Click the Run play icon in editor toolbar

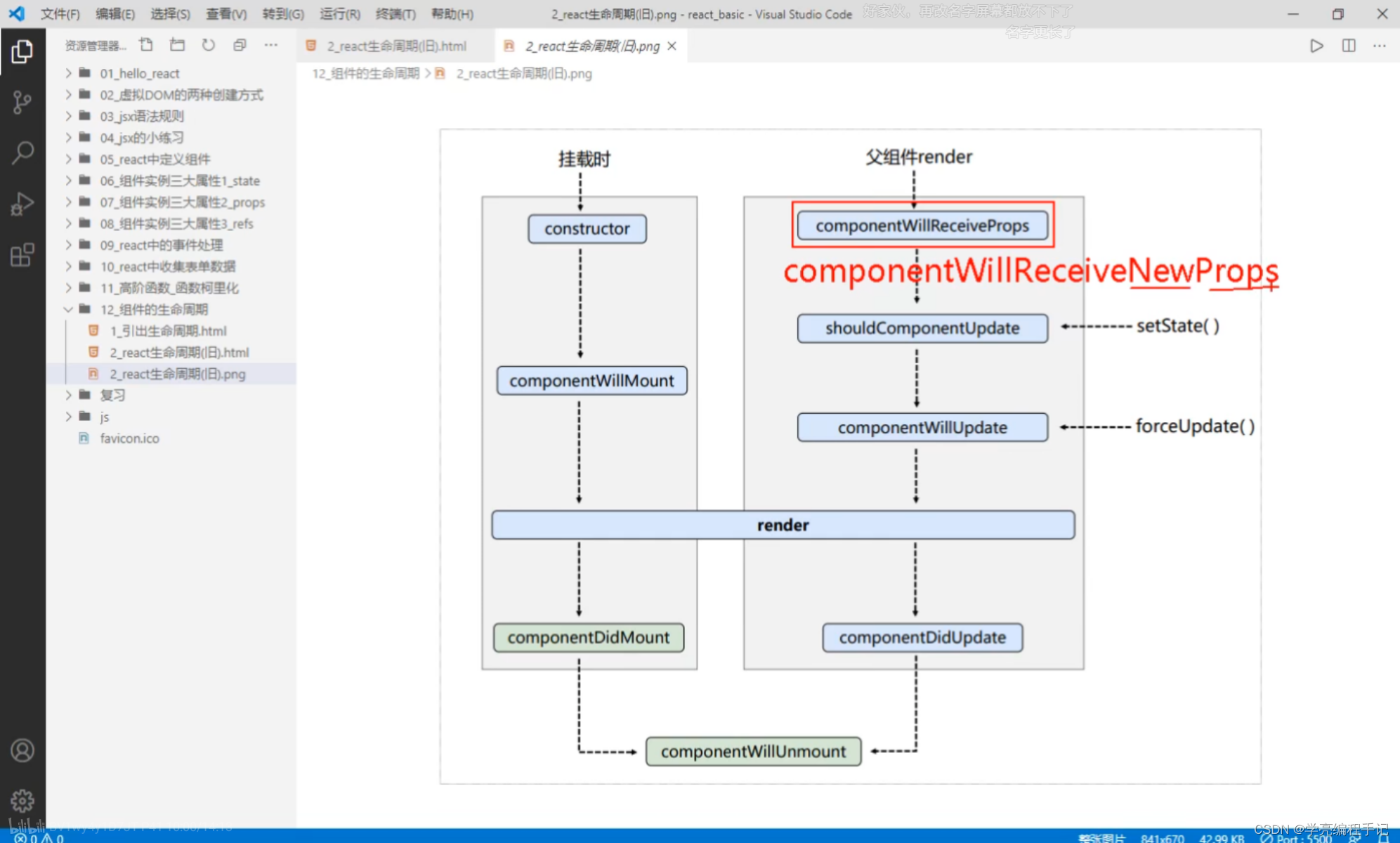pyautogui.click(x=1316, y=46)
